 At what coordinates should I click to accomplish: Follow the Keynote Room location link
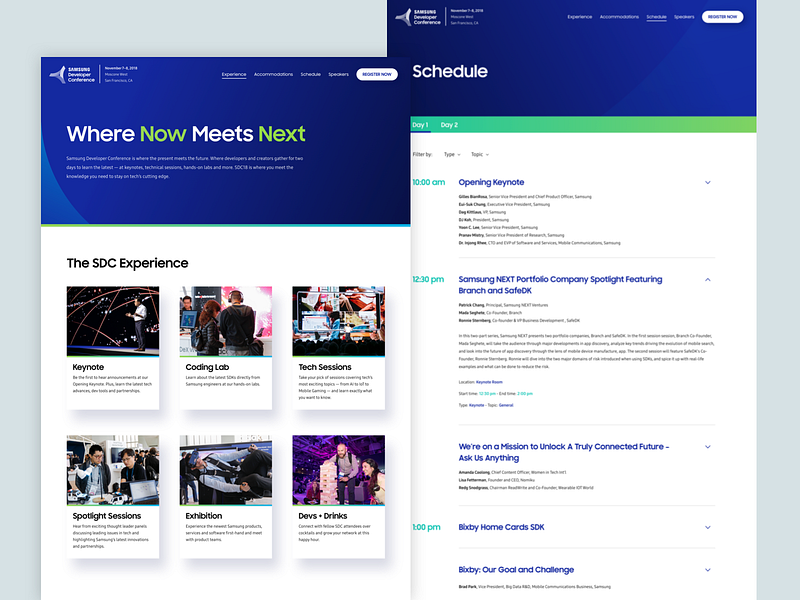(489, 382)
